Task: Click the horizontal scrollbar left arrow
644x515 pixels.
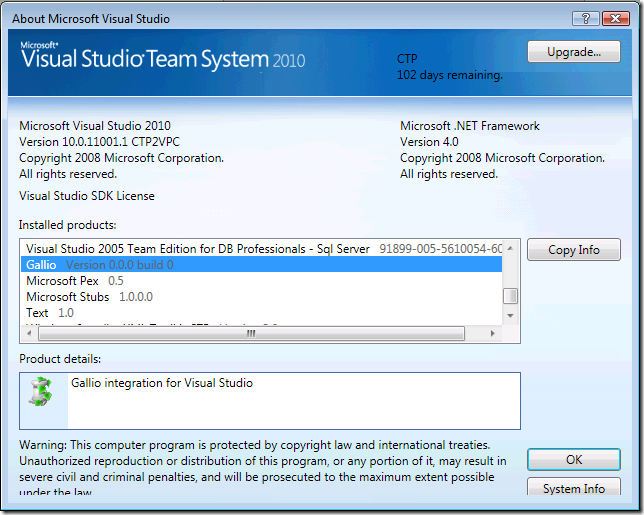Action: click(29, 333)
